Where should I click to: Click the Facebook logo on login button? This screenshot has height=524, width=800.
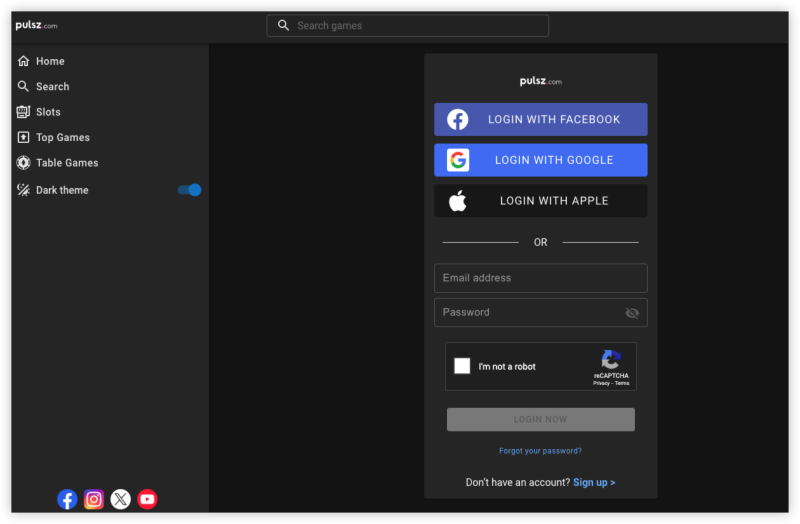[x=458, y=119]
